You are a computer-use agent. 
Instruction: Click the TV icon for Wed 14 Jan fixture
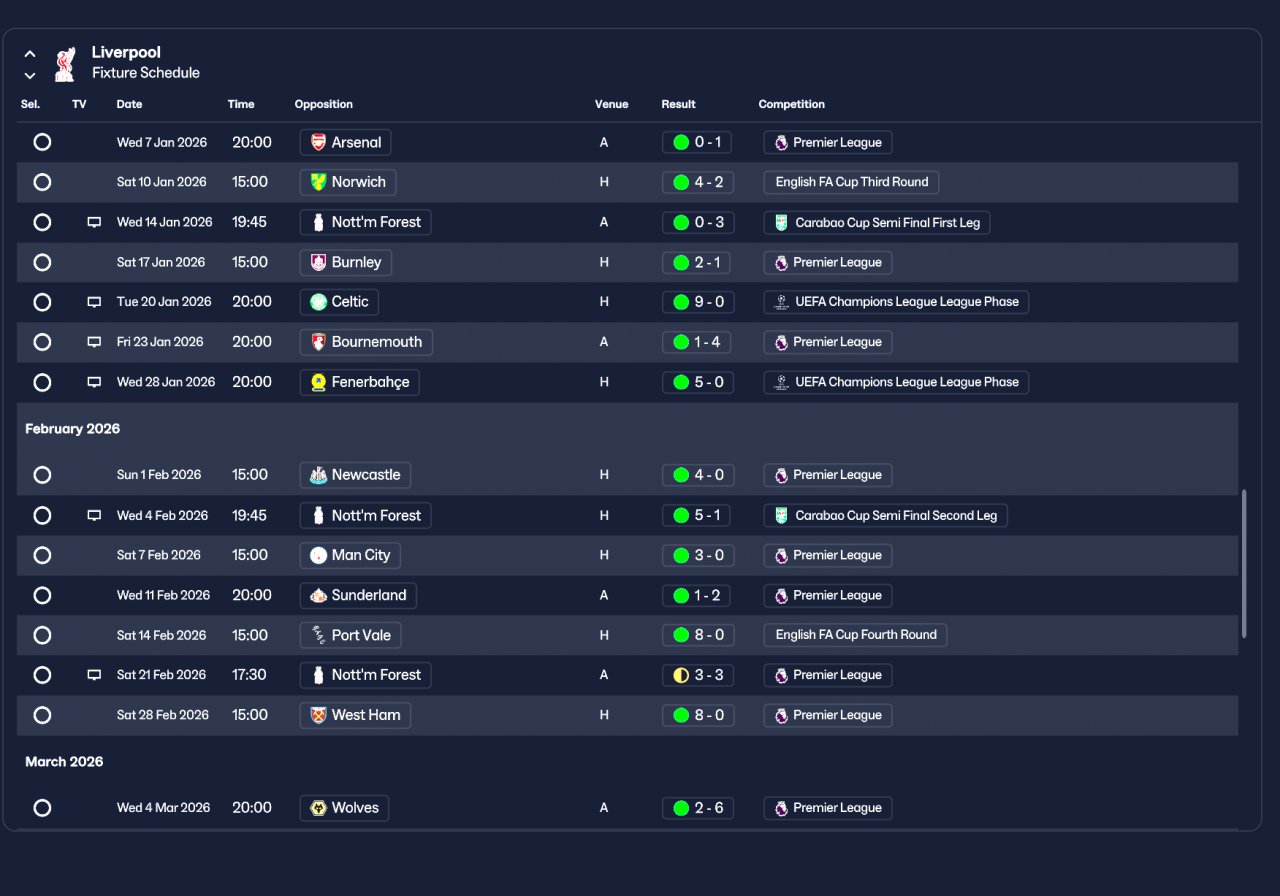(94, 222)
